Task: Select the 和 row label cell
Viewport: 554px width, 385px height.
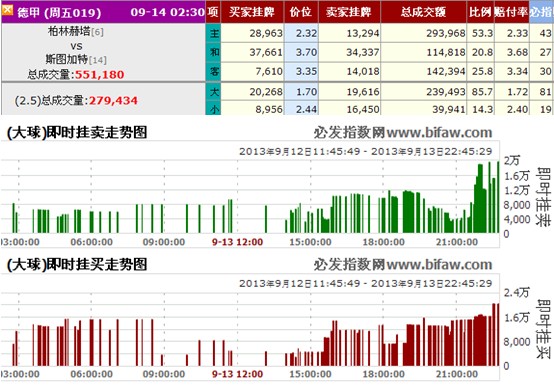Action: point(213,52)
